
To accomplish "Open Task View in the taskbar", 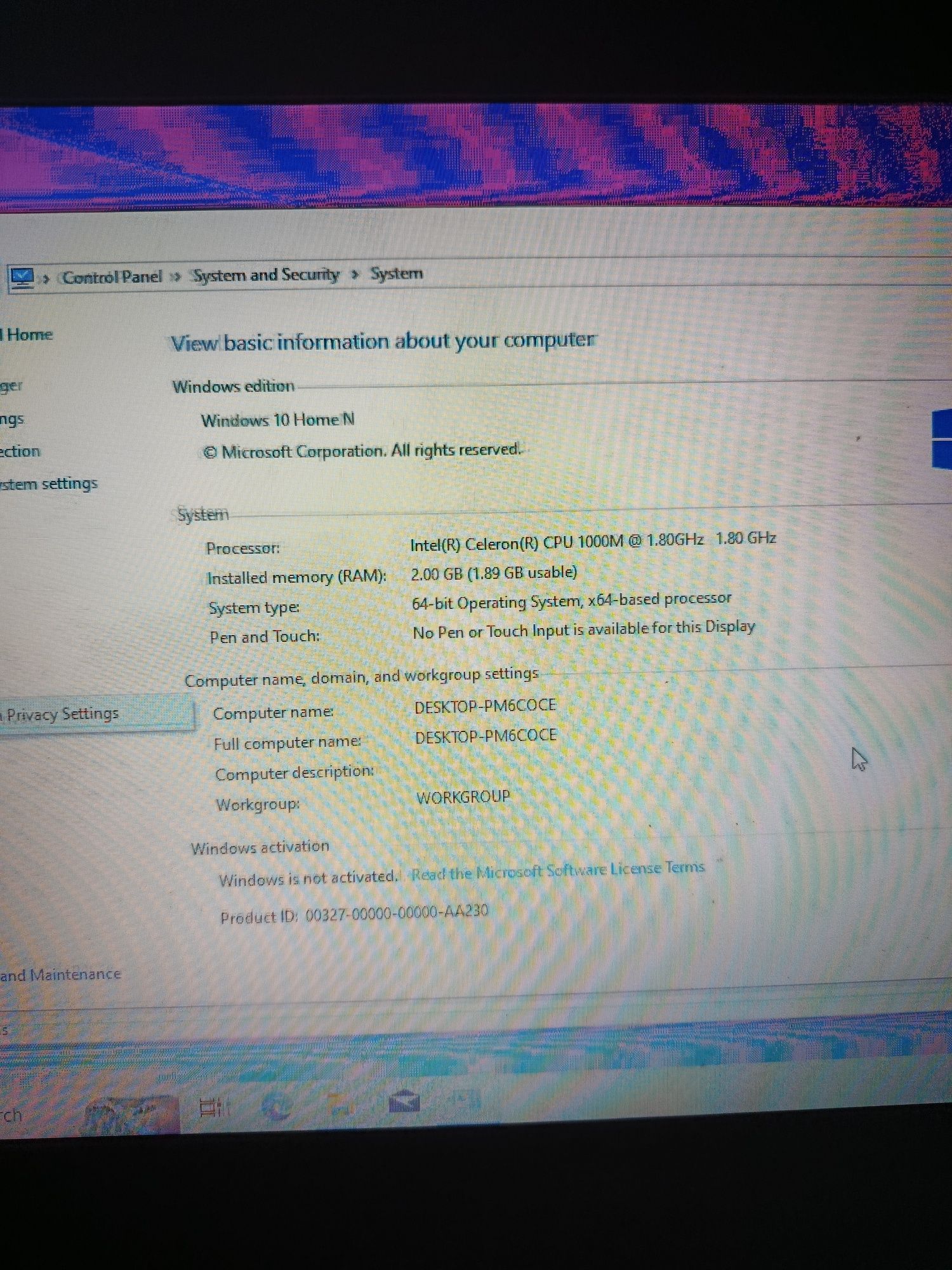I will pos(213,1108).
